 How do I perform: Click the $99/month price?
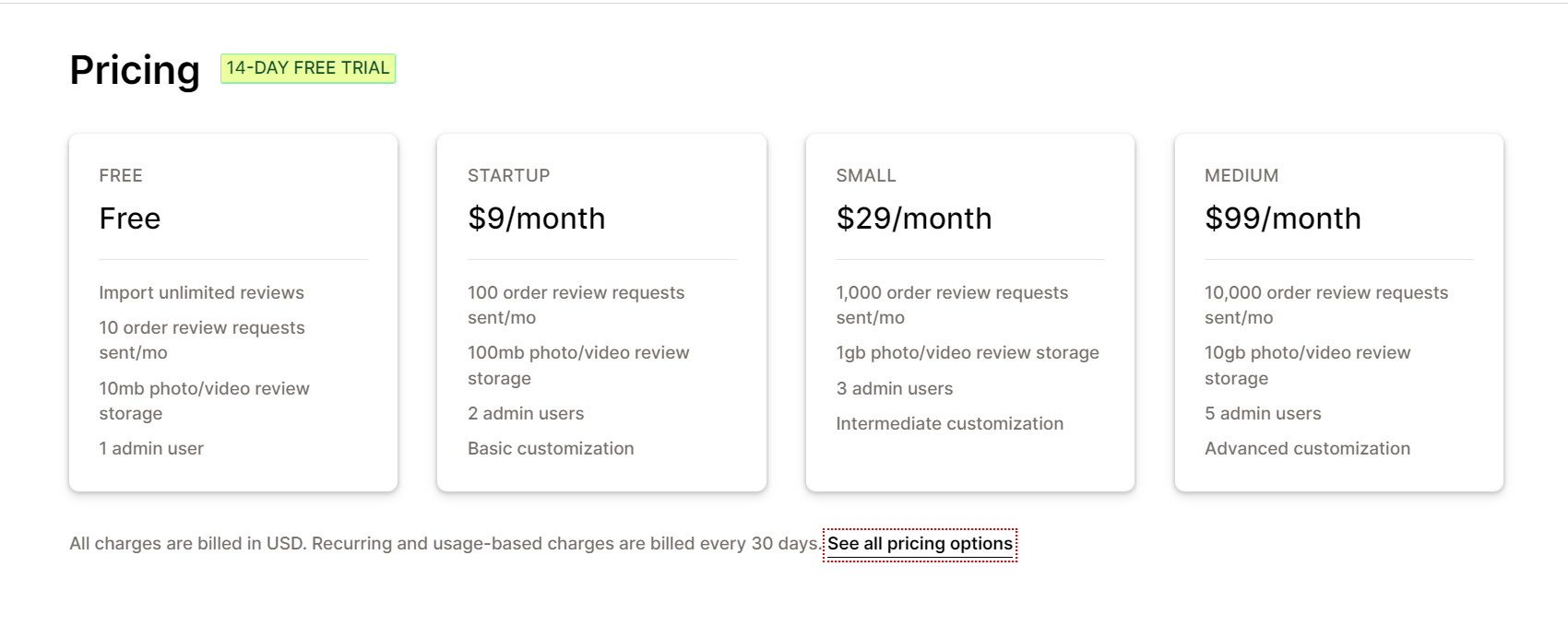tap(1282, 219)
